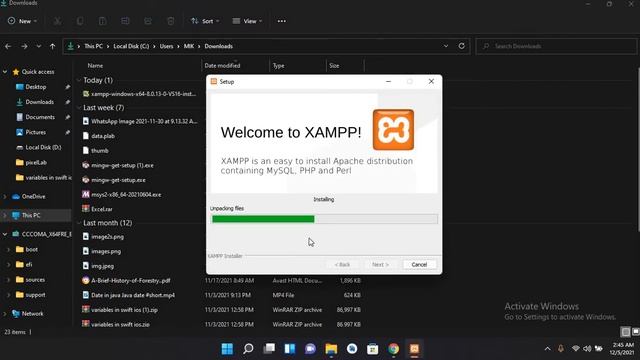Click the XAMPP installing progress bar

(x=324, y=219)
